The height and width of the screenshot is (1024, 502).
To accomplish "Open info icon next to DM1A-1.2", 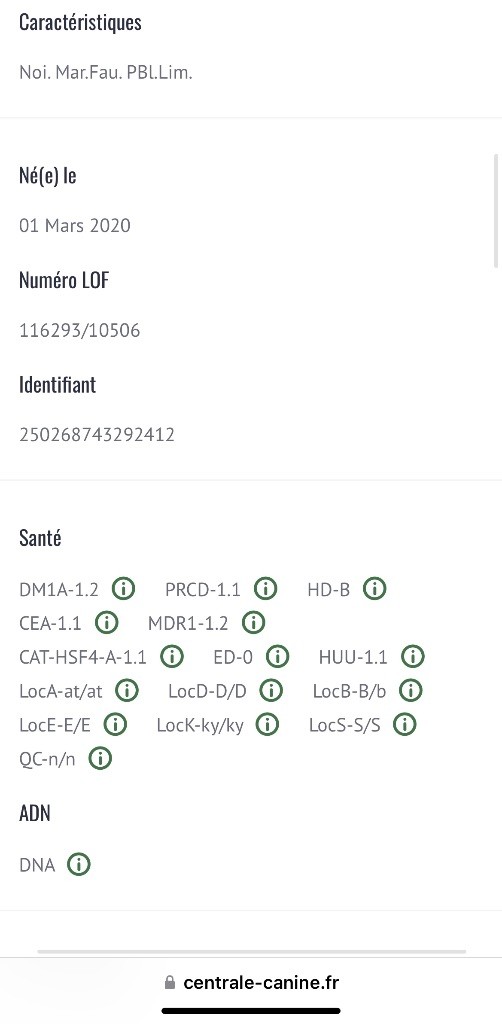I will point(123,588).
